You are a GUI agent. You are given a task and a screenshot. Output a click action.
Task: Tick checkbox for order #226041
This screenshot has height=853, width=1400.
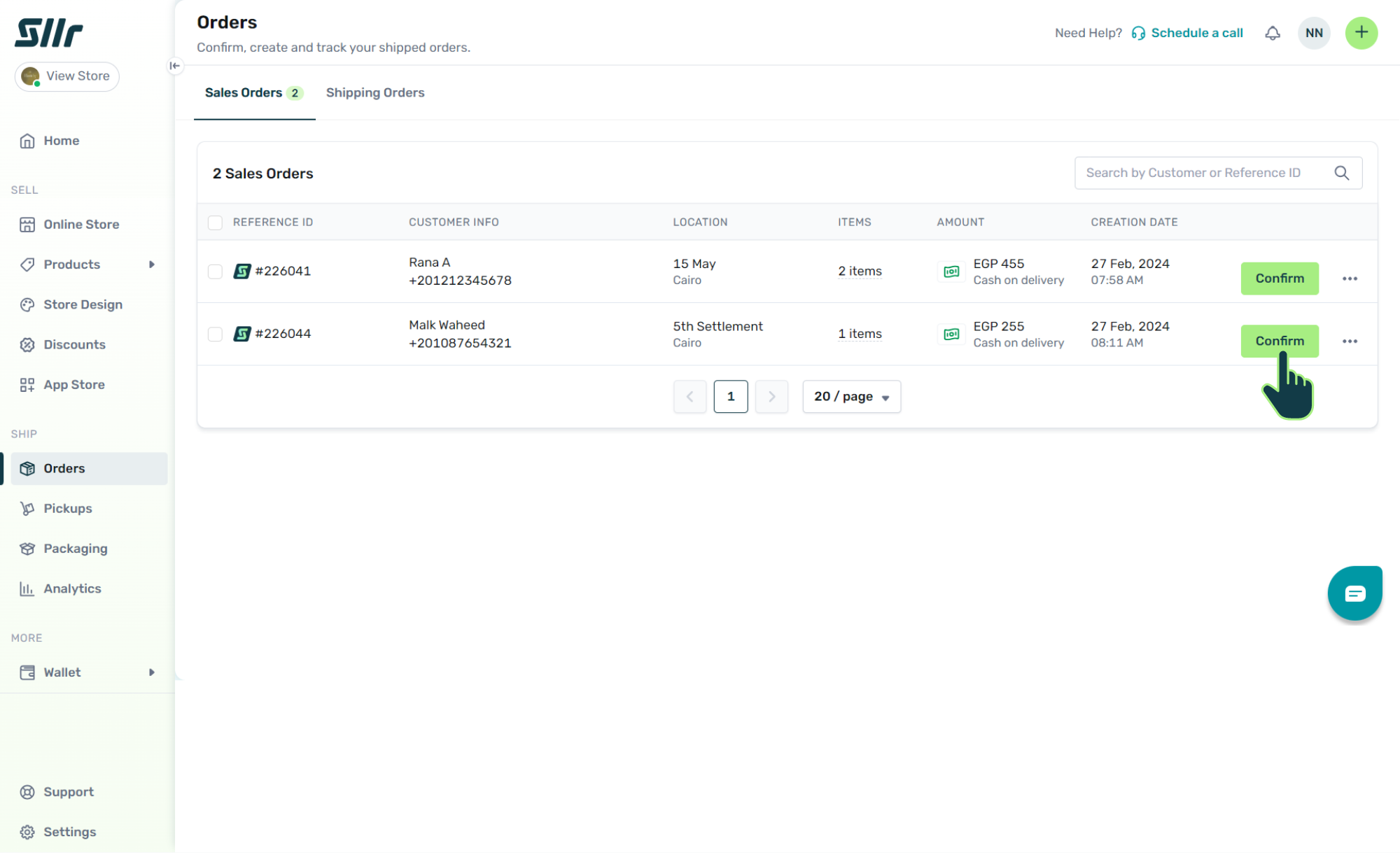click(x=215, y=272)
